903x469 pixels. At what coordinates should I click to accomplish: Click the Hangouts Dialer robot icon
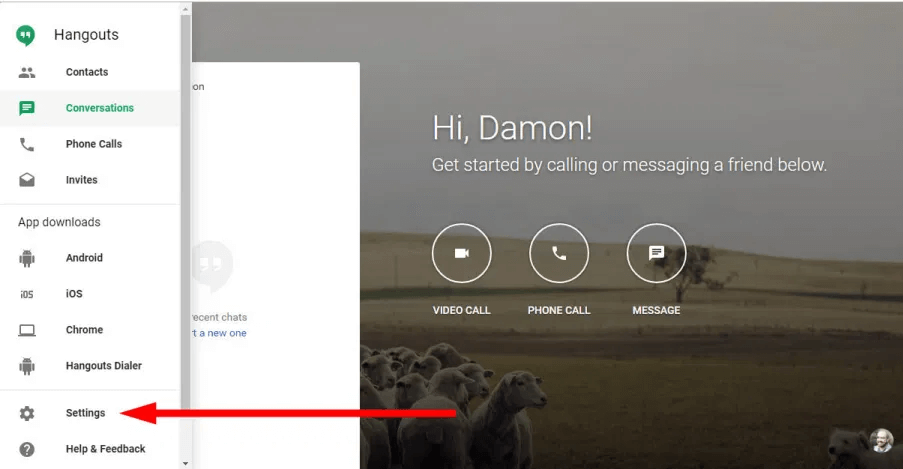pos(26,366)
